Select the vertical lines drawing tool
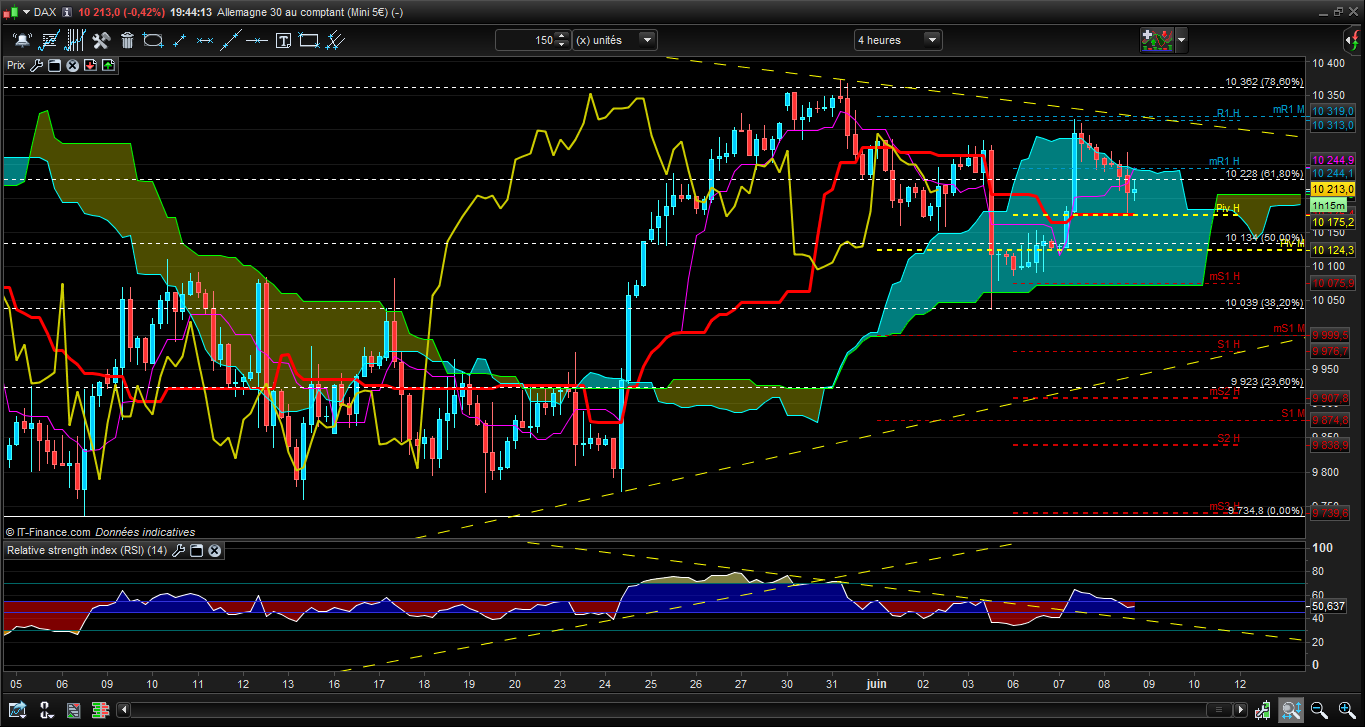The image size is (1365, 727). (x=75, y=40)
